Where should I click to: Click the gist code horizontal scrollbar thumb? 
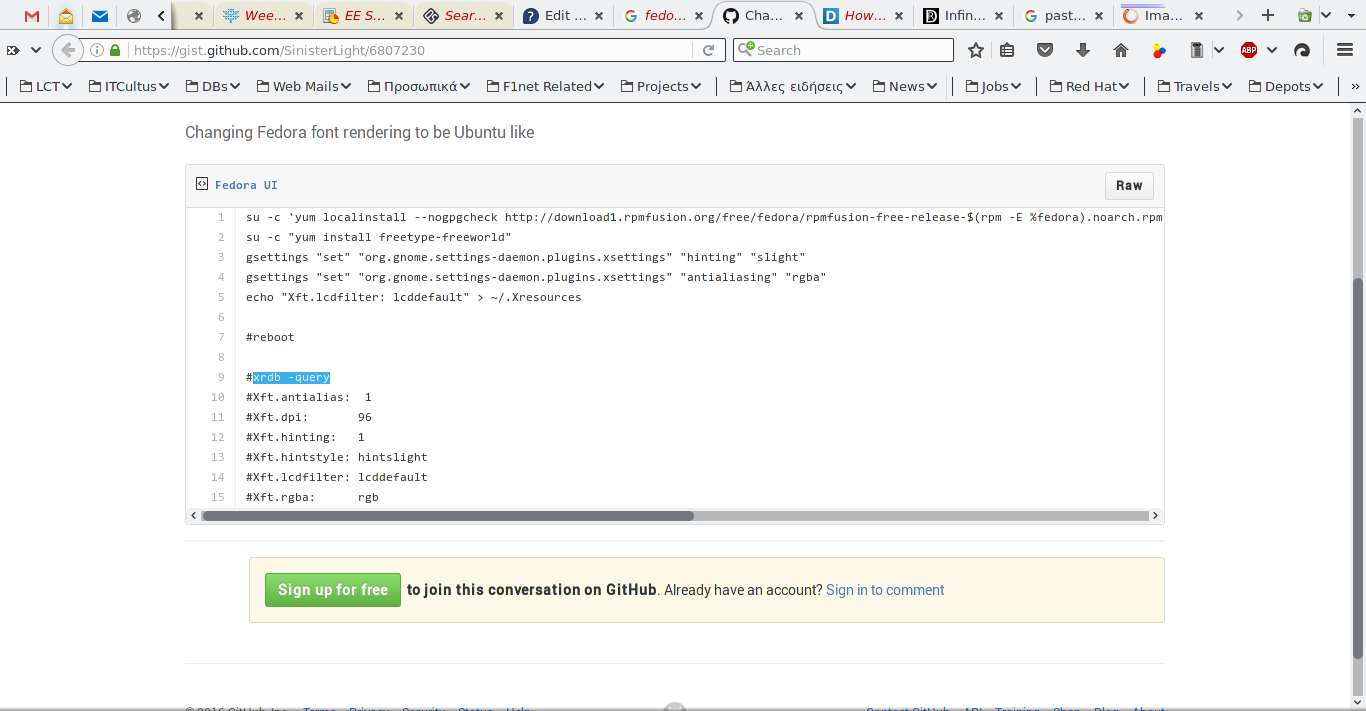coord(448,516)
